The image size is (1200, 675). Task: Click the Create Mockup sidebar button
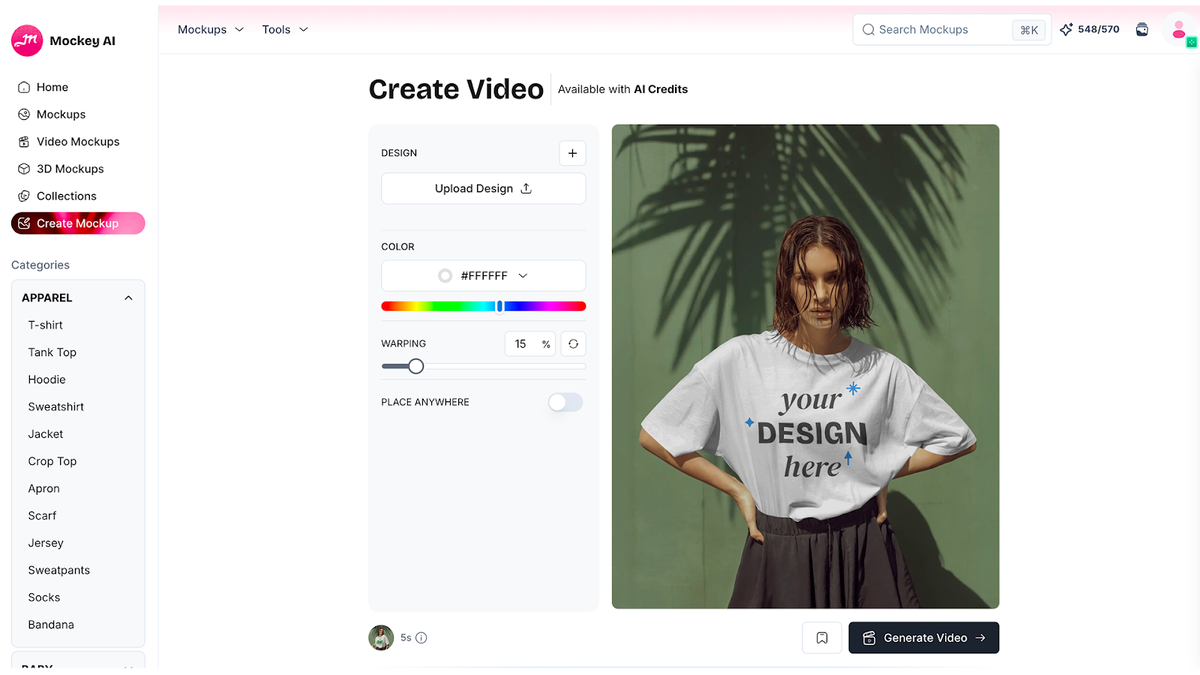(x=77, y=223)
